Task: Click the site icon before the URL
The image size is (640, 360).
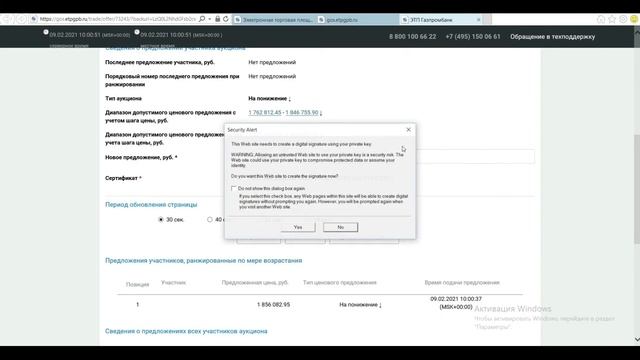Action: click(x=34, y=19)
